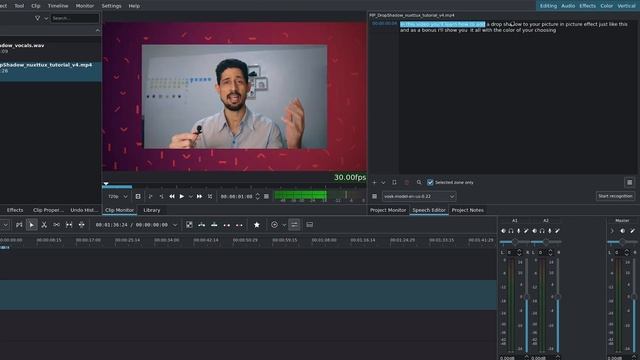Collapse the project bin header chevron
640x360 pixels.
pos(98,31)
